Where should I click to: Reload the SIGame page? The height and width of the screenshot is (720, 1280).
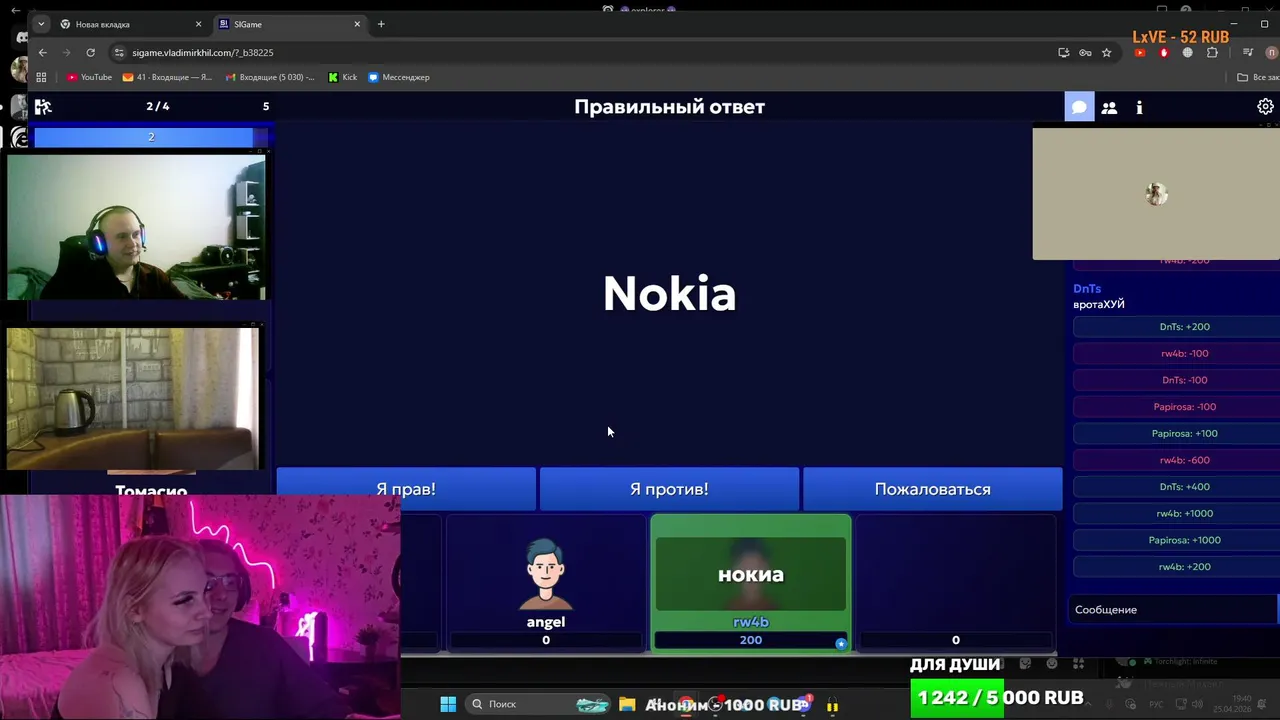point(91,52)
